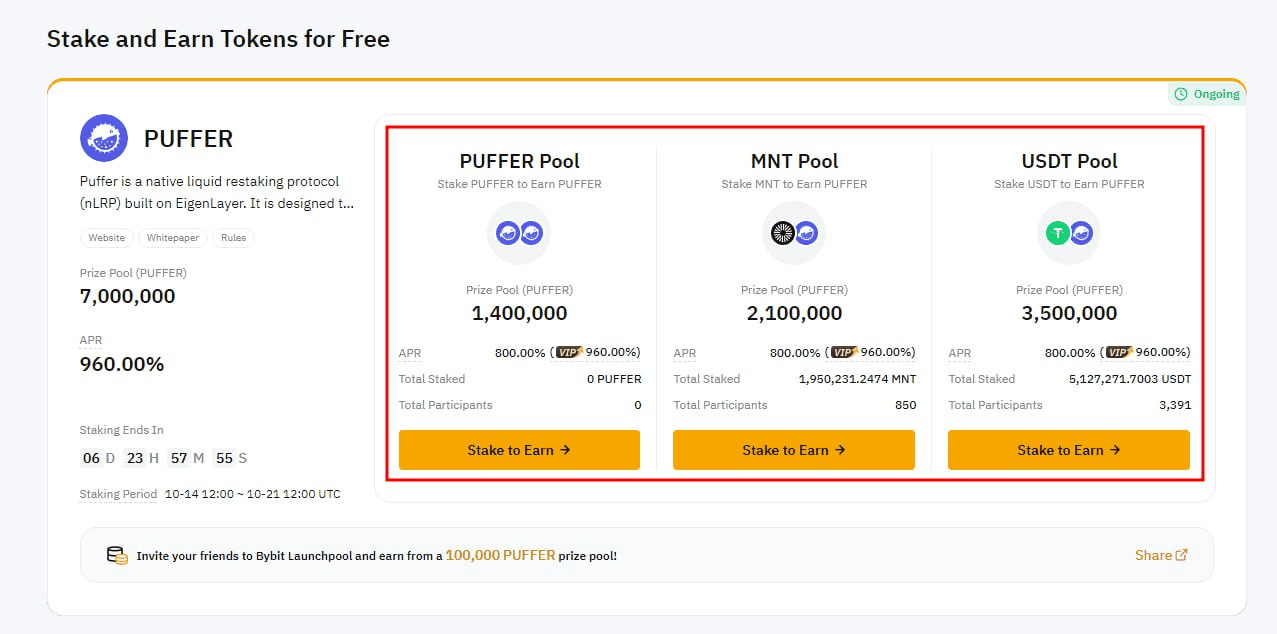Screen dimensions: 1277x634
Task: Click the Share link in invite banner
Action: [1161, 555]
